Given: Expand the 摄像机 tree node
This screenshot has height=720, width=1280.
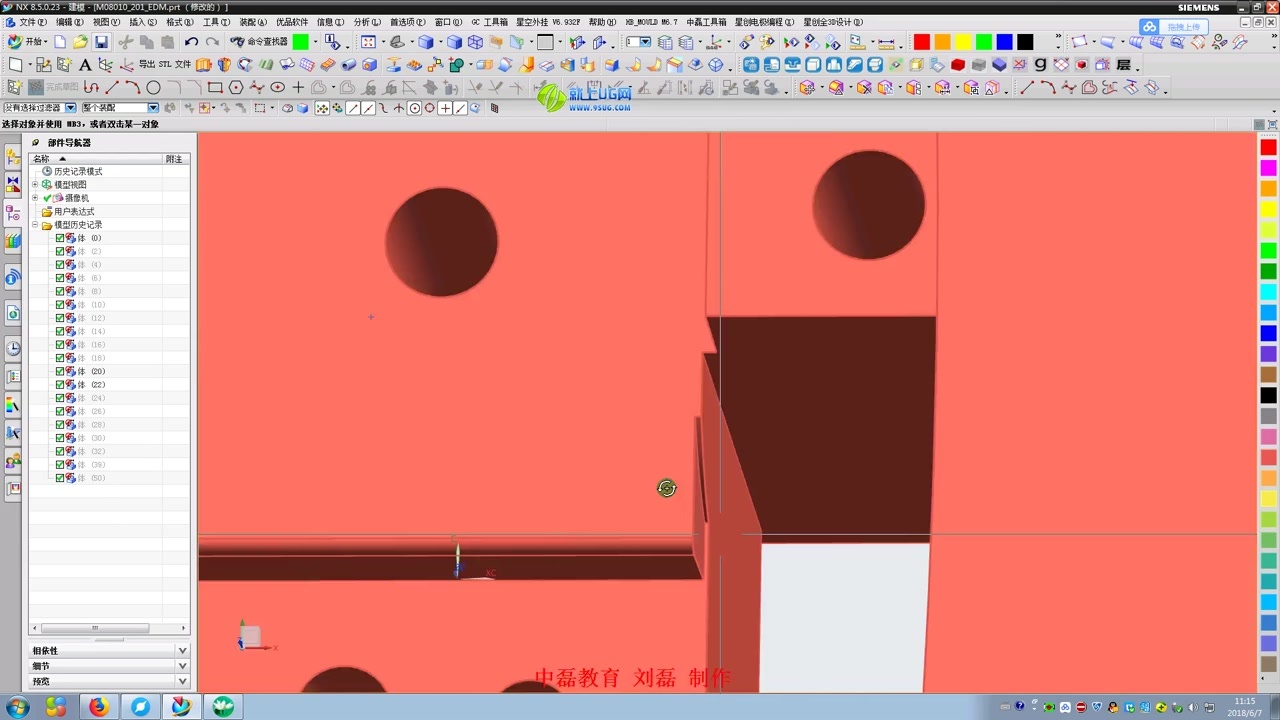Looking at the screenshot, I should [x=35, y=198].
